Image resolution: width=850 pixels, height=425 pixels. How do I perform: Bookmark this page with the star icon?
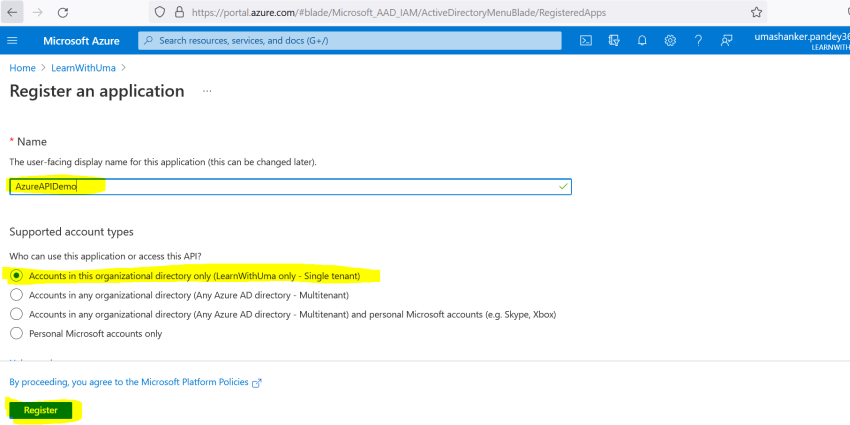756,13
